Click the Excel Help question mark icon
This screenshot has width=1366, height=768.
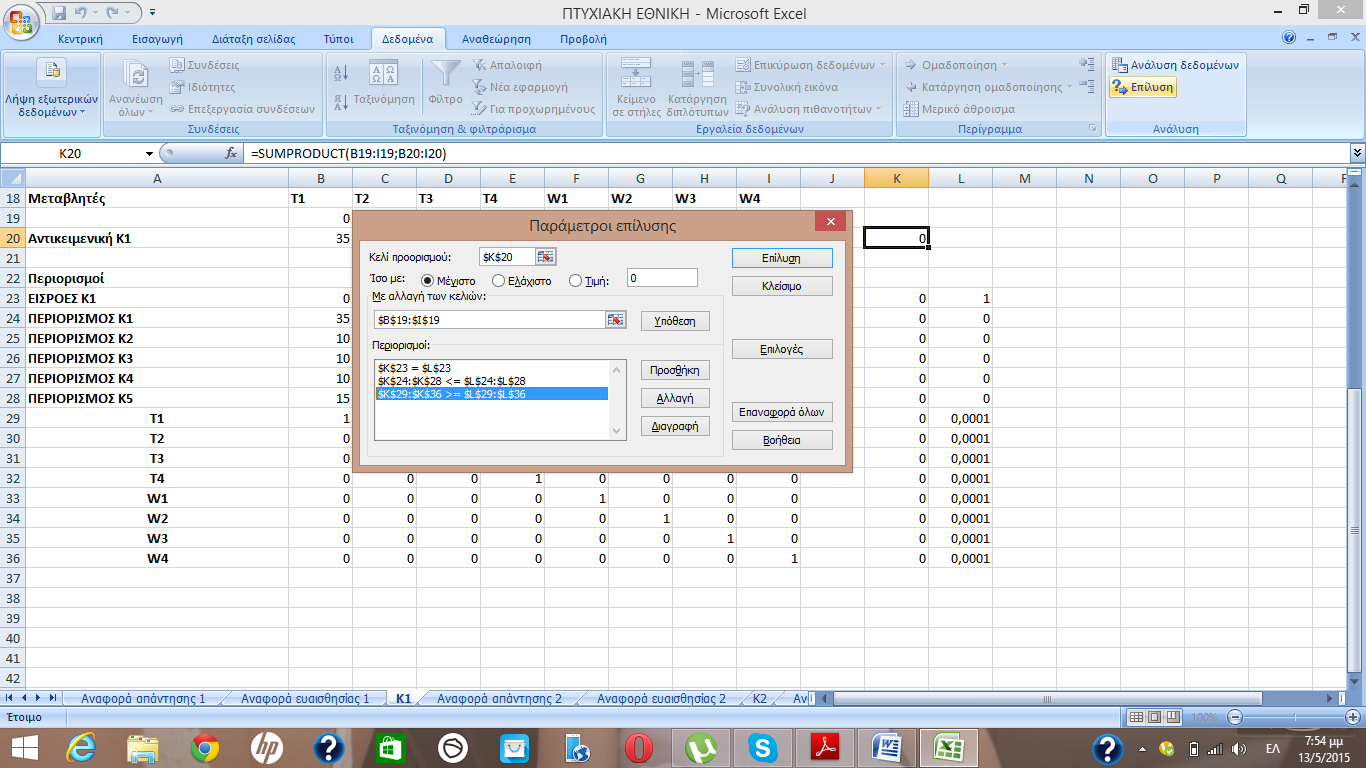pyautogui.click(x=1288, y=38)
